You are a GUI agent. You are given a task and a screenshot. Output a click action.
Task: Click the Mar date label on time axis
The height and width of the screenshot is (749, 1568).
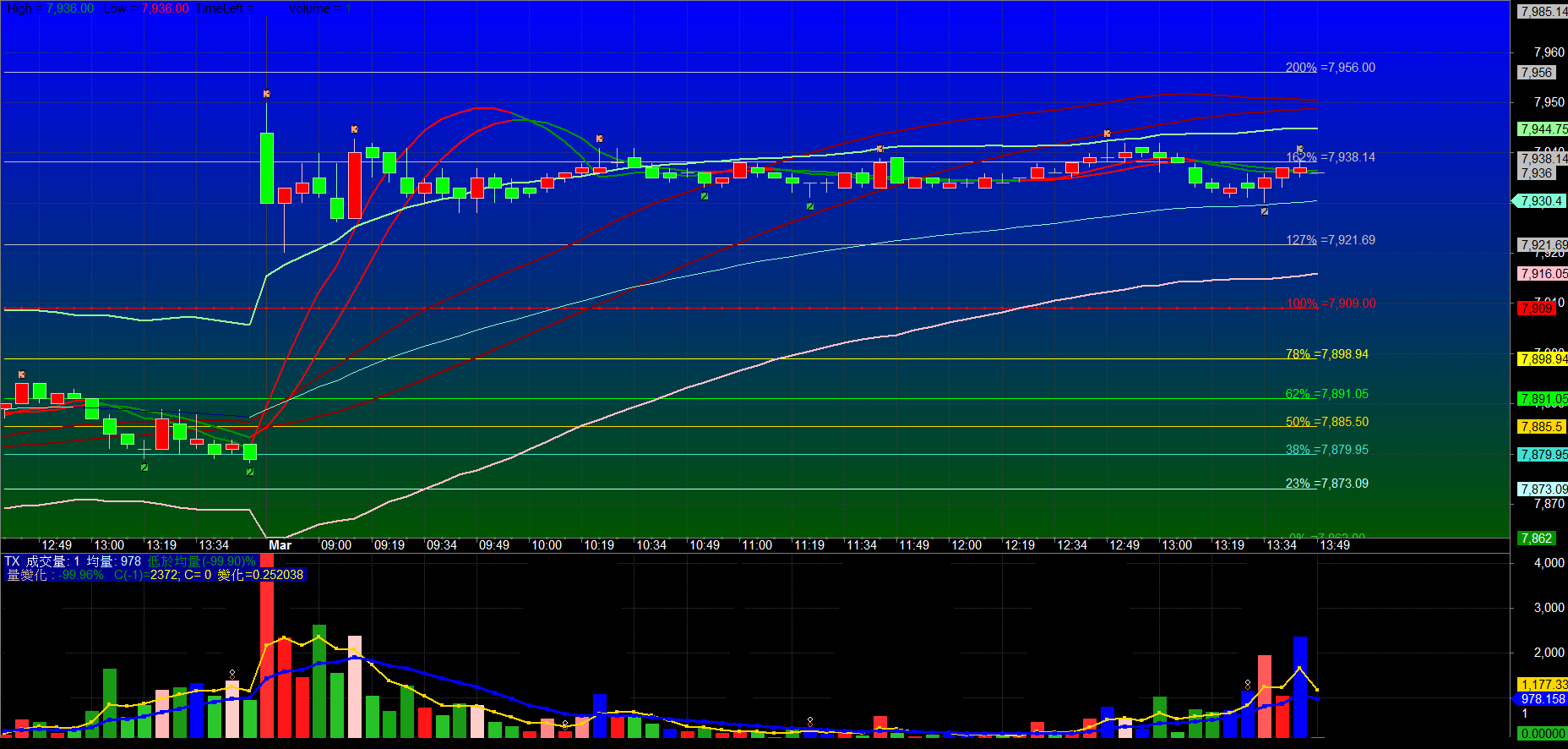[280, 545]
